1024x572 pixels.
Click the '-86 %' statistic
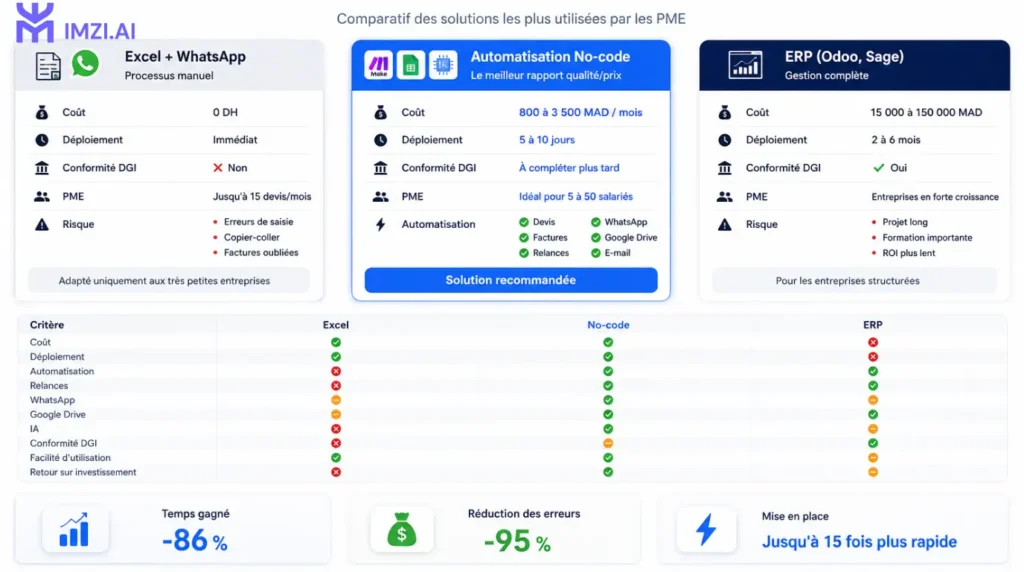pyautogui.click(x=195, y=541)
